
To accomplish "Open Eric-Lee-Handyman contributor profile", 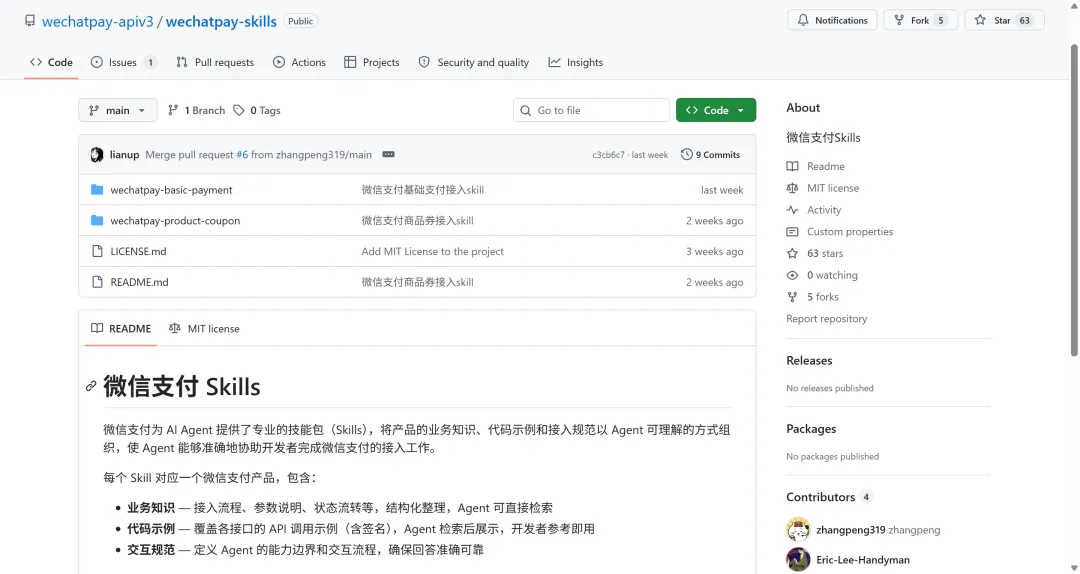I will (863, 560).
